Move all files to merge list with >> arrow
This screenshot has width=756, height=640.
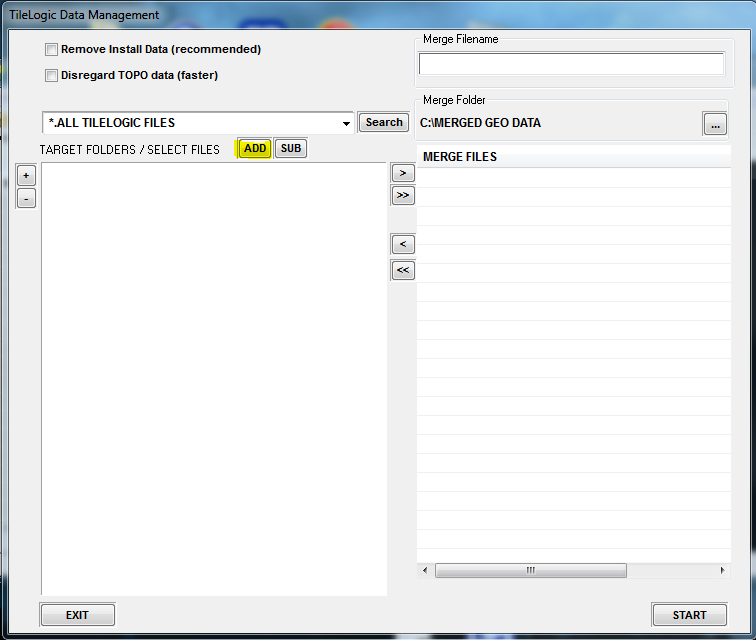click(402, 196)
